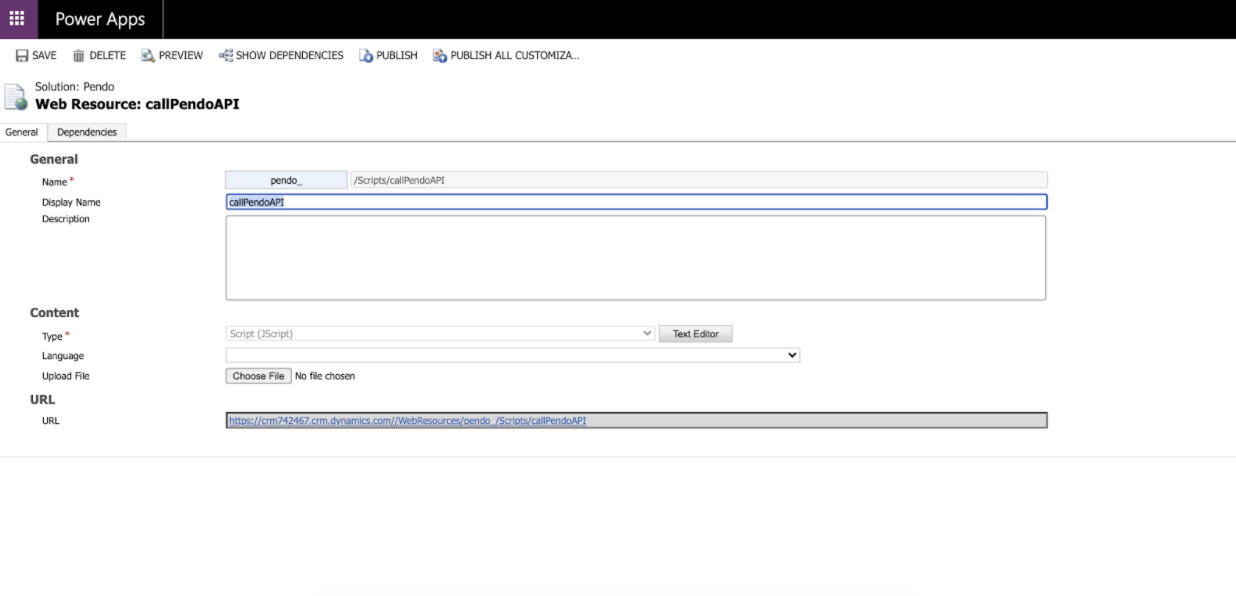Click the Name field /Scripts/callPendoAPI

[x=698, y=180]
